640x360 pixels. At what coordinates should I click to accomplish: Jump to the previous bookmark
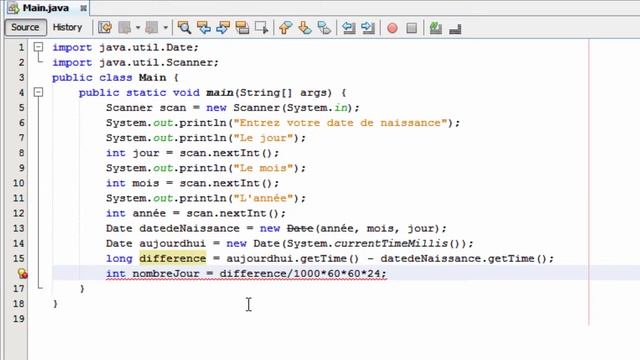(x=285, y=28)
